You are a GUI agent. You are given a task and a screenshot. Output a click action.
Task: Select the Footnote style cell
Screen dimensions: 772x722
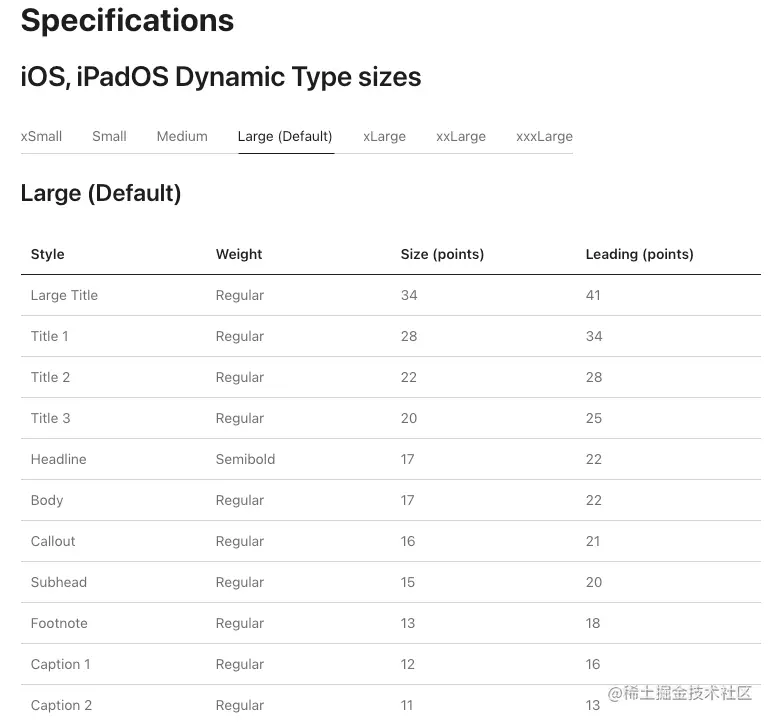(59, 623)
